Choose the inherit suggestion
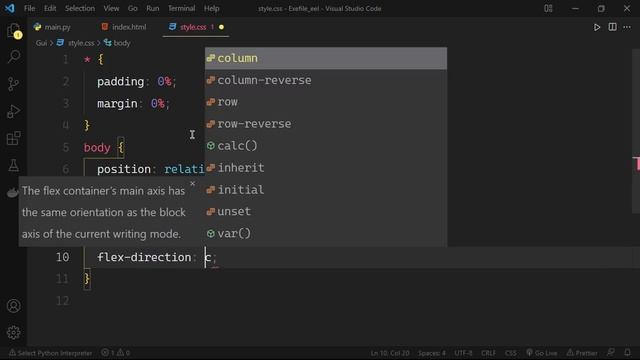640x360 pixels. click(x=326, y=168)
